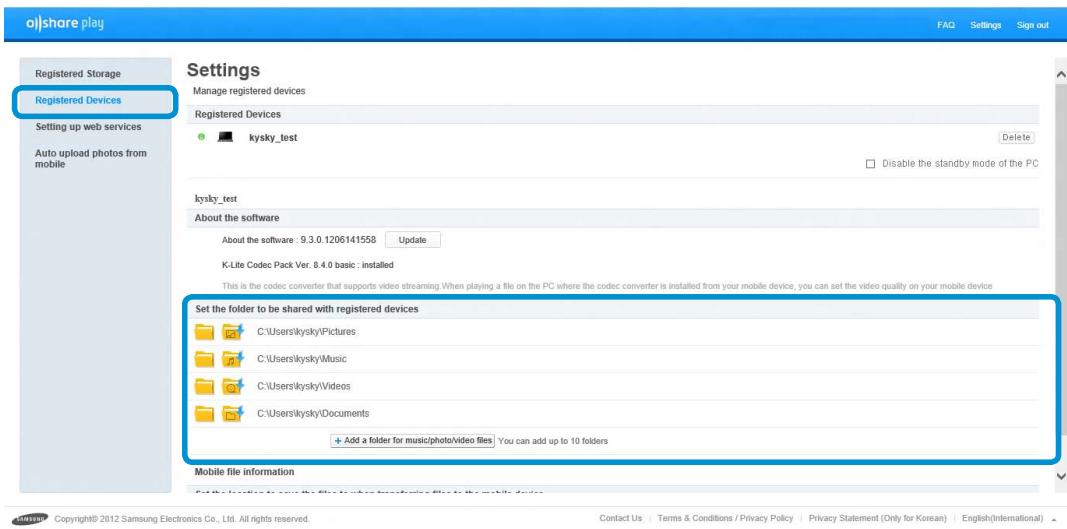
Task: Click the Samsung logo in the footer
Action: click(30, 518)
